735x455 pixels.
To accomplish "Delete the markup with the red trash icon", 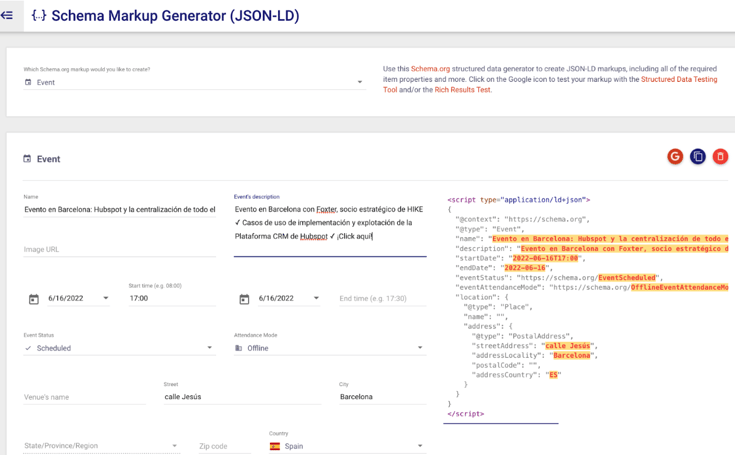I will coord(720,157).
